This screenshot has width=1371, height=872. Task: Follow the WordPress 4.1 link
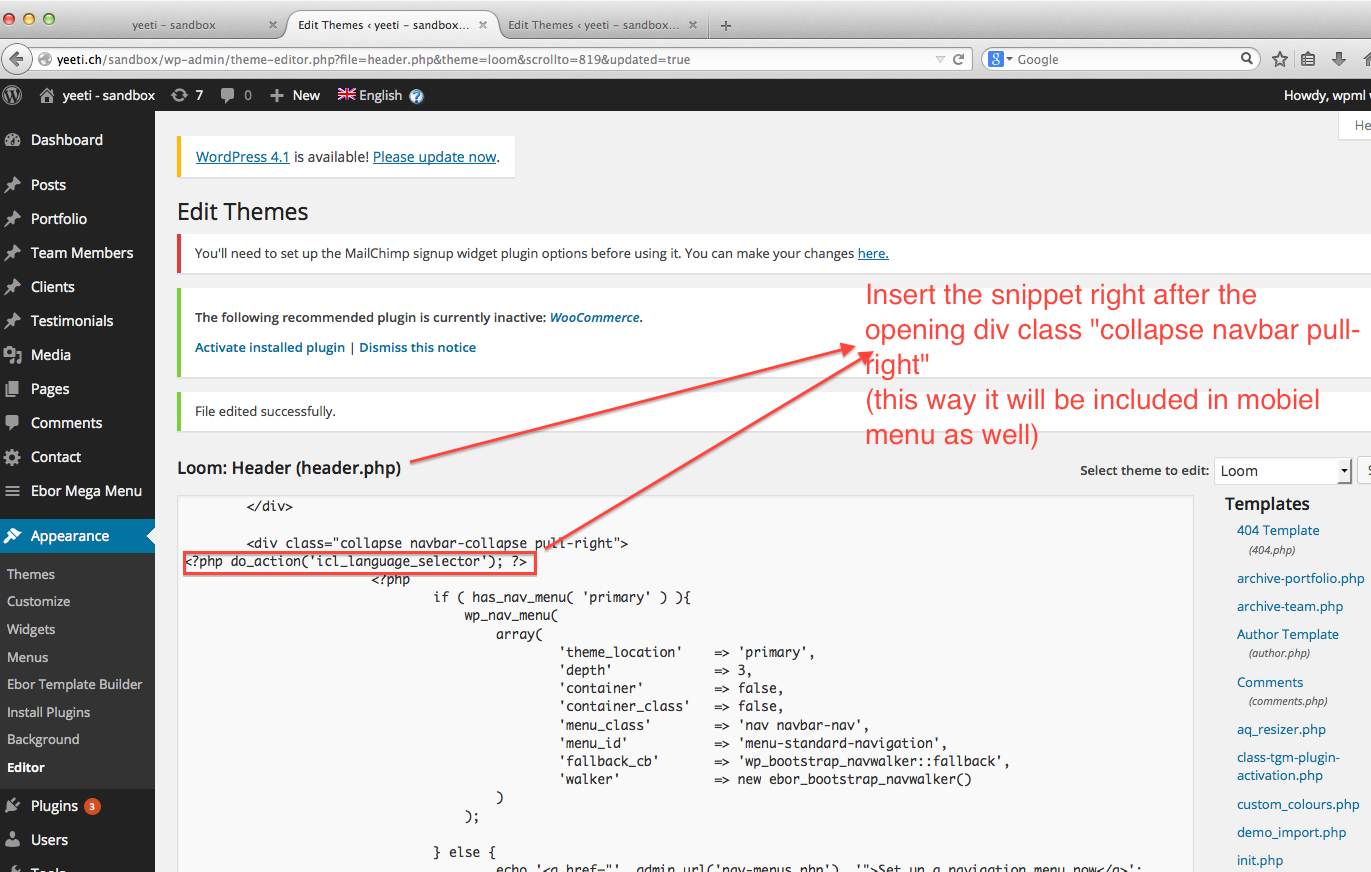(x=242, y=157)
